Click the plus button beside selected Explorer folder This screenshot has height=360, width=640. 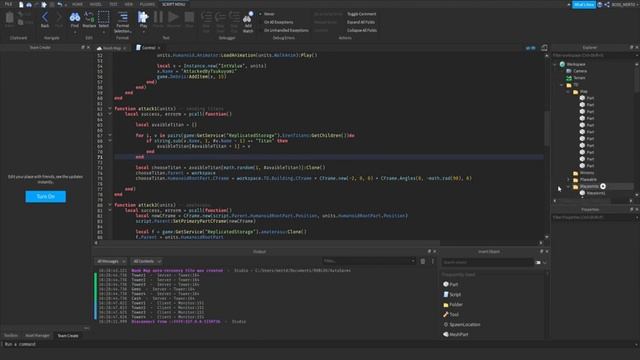coord(603,186)
